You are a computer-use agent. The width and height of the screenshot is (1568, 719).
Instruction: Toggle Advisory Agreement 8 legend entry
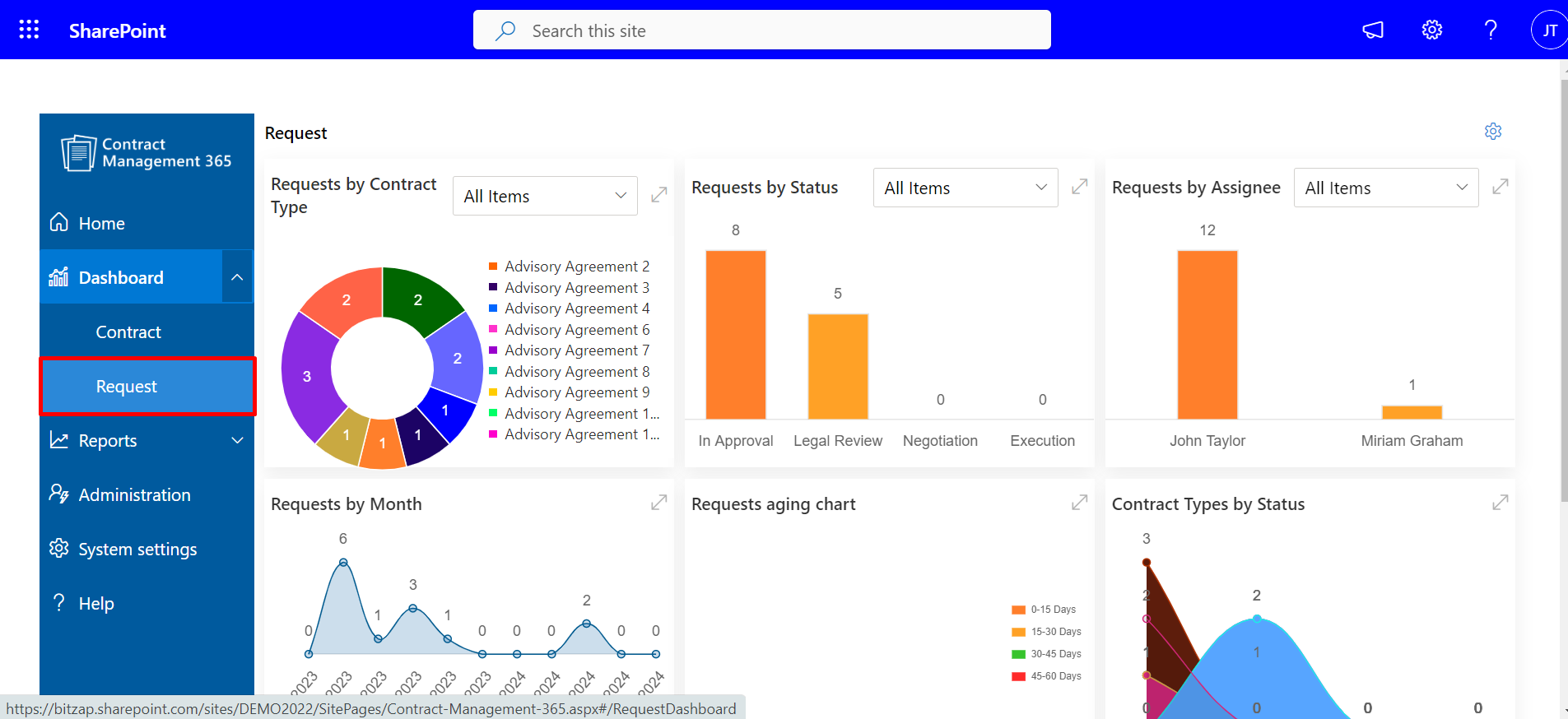pos(570,371)
